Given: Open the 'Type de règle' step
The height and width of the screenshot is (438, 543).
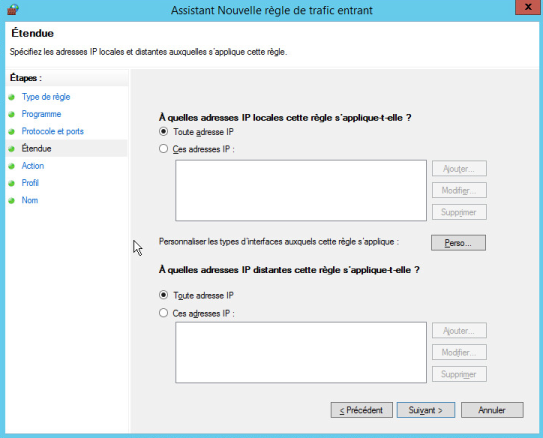Looking at the screenshot, I should click(46, 97).
